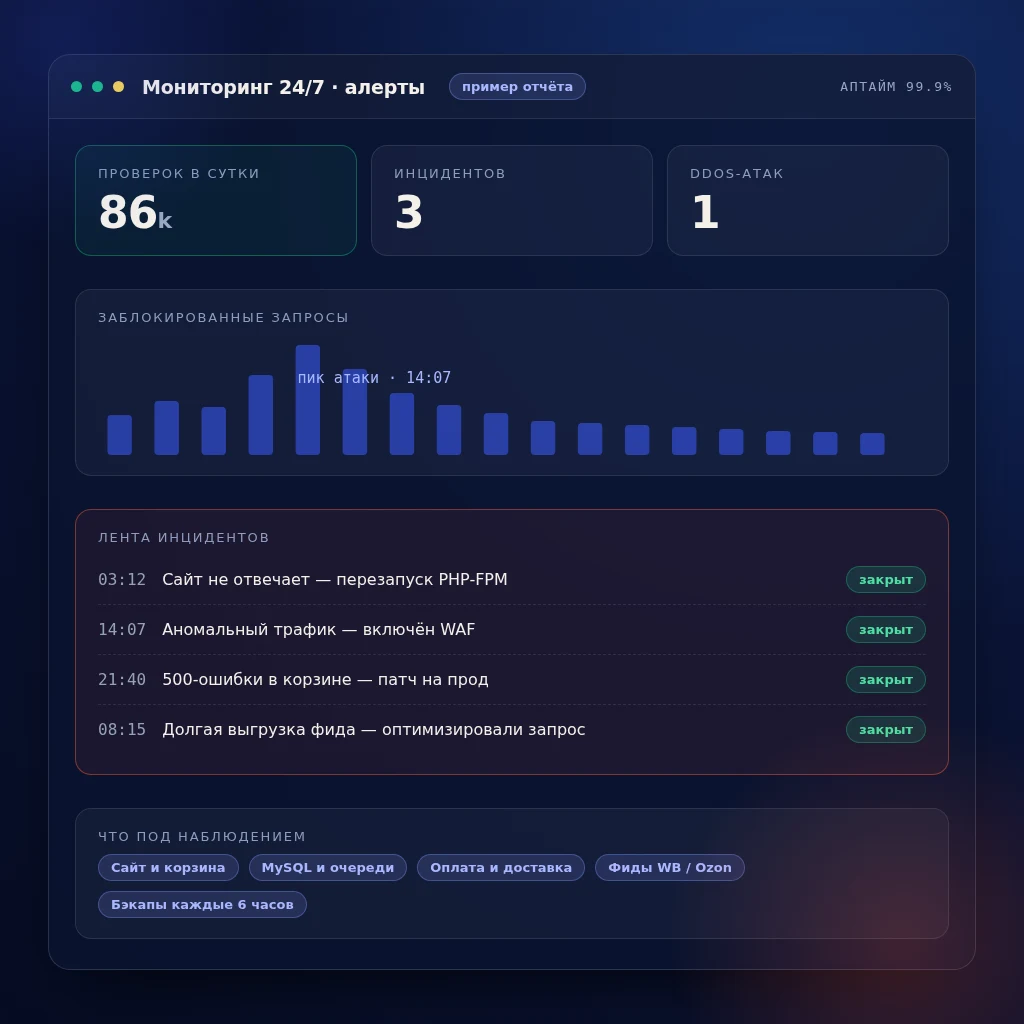
Task: Click the 'Мониторинг 24/7 · алерты' title
Action: point(283,87)
